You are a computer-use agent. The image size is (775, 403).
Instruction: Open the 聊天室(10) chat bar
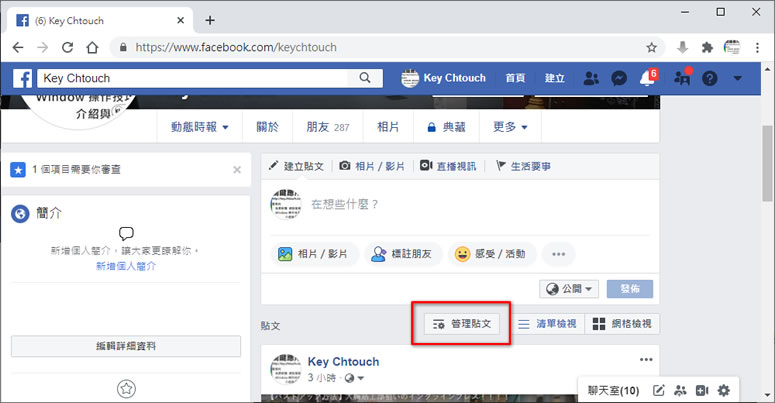coord(613,391)
